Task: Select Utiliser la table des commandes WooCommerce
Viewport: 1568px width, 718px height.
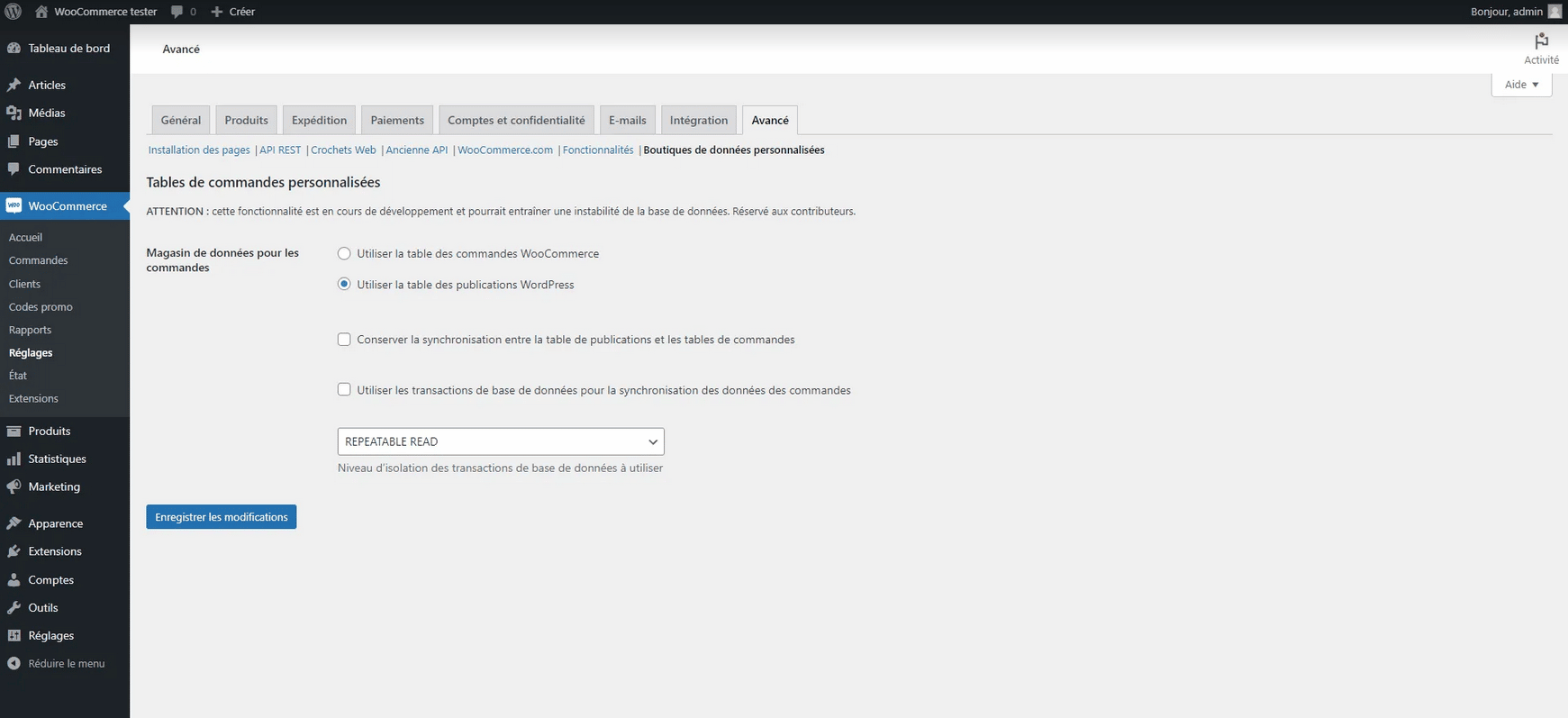Action: click(344, 254)
